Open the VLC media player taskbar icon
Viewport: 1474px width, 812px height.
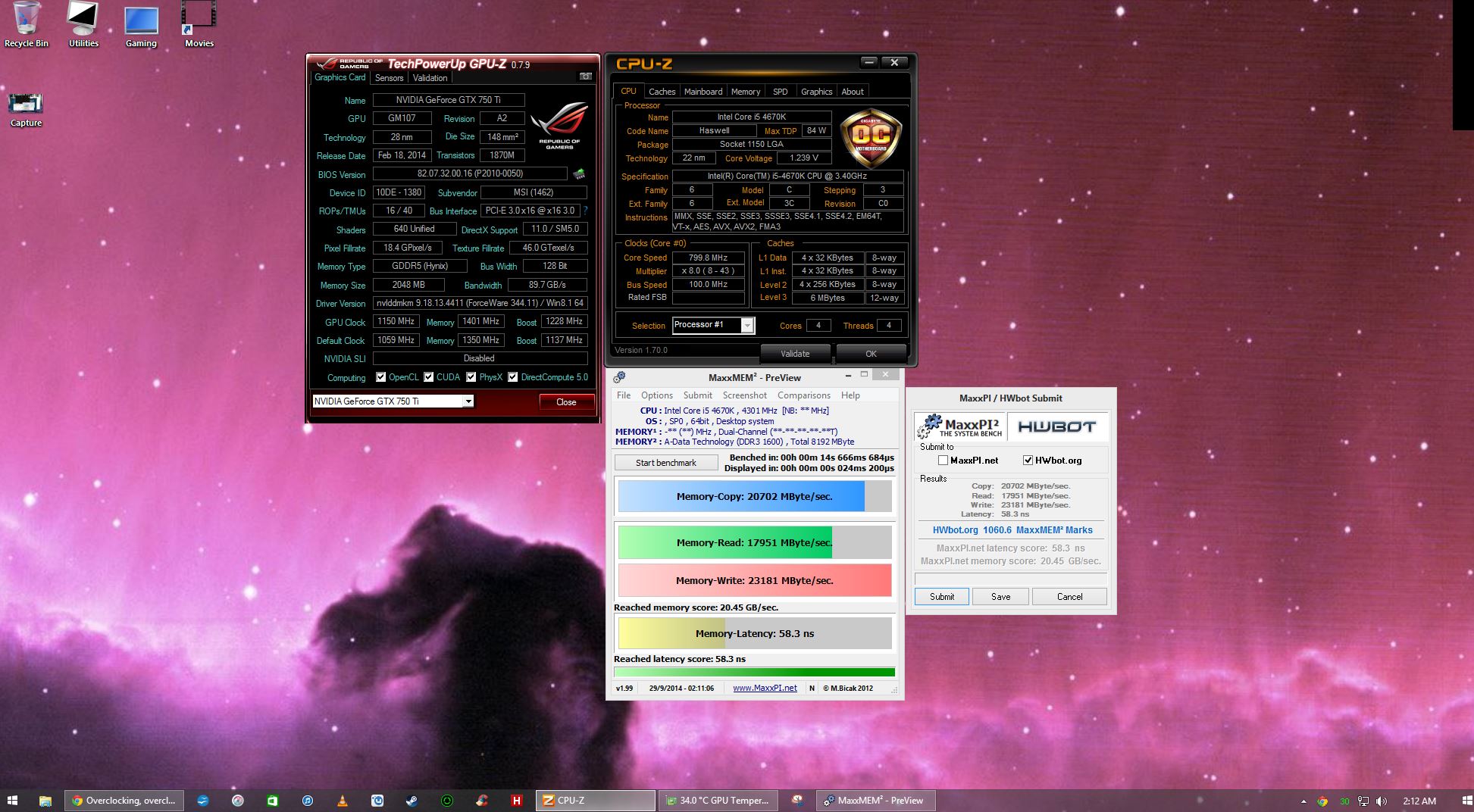tap(342, 801)
